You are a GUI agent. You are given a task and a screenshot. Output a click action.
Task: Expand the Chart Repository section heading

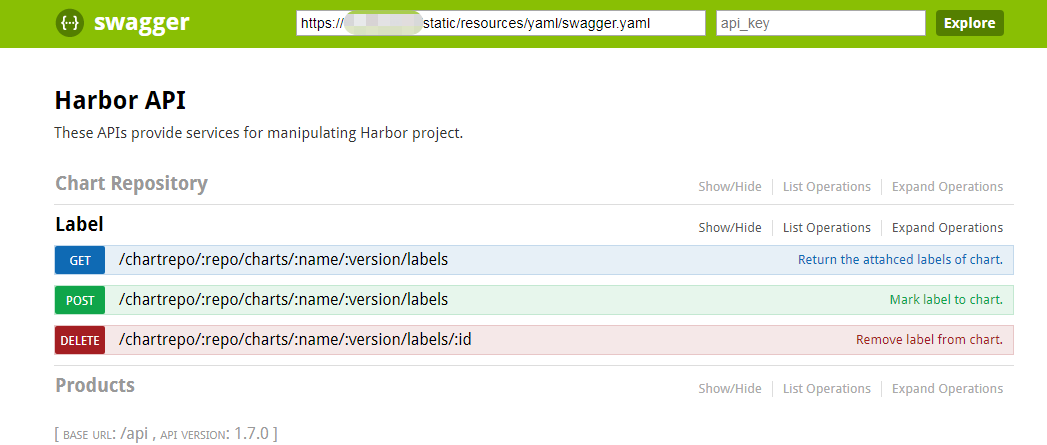[x=132, y=183]
